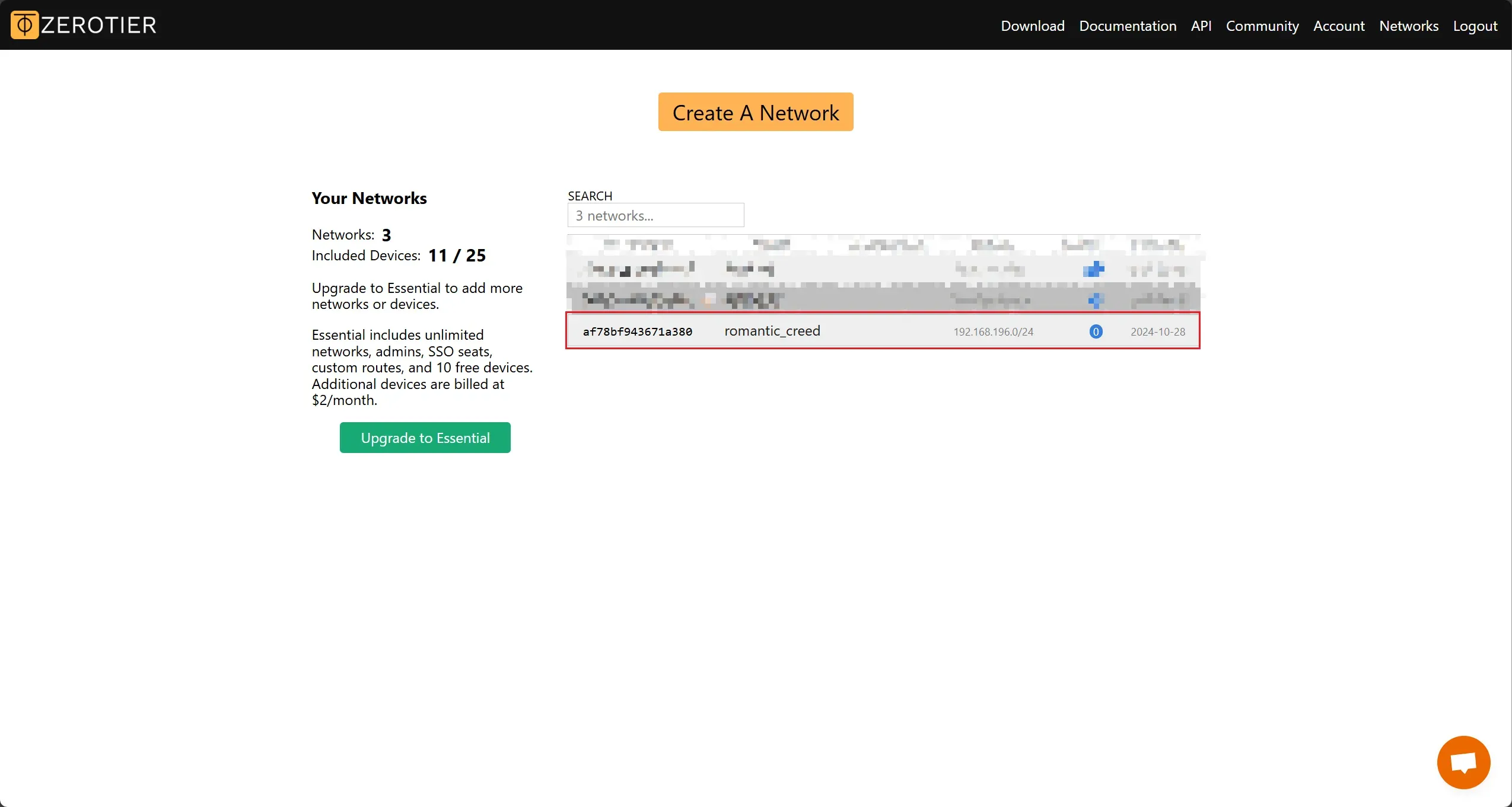Visit the Community page

(x=1262, y=26)
